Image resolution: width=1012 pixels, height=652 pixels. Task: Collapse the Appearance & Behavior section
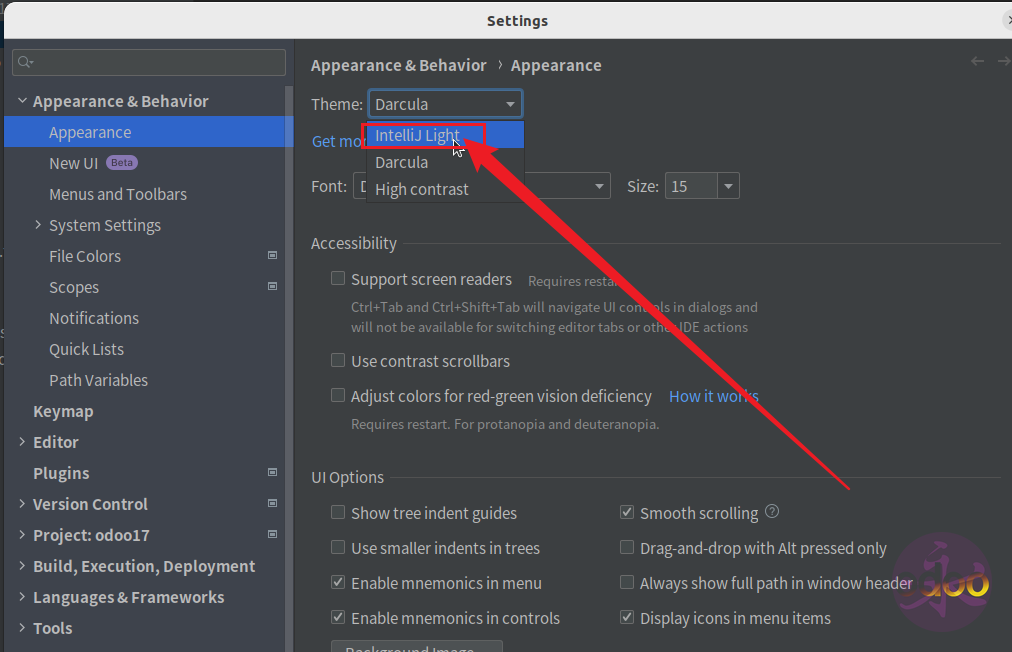23,101
